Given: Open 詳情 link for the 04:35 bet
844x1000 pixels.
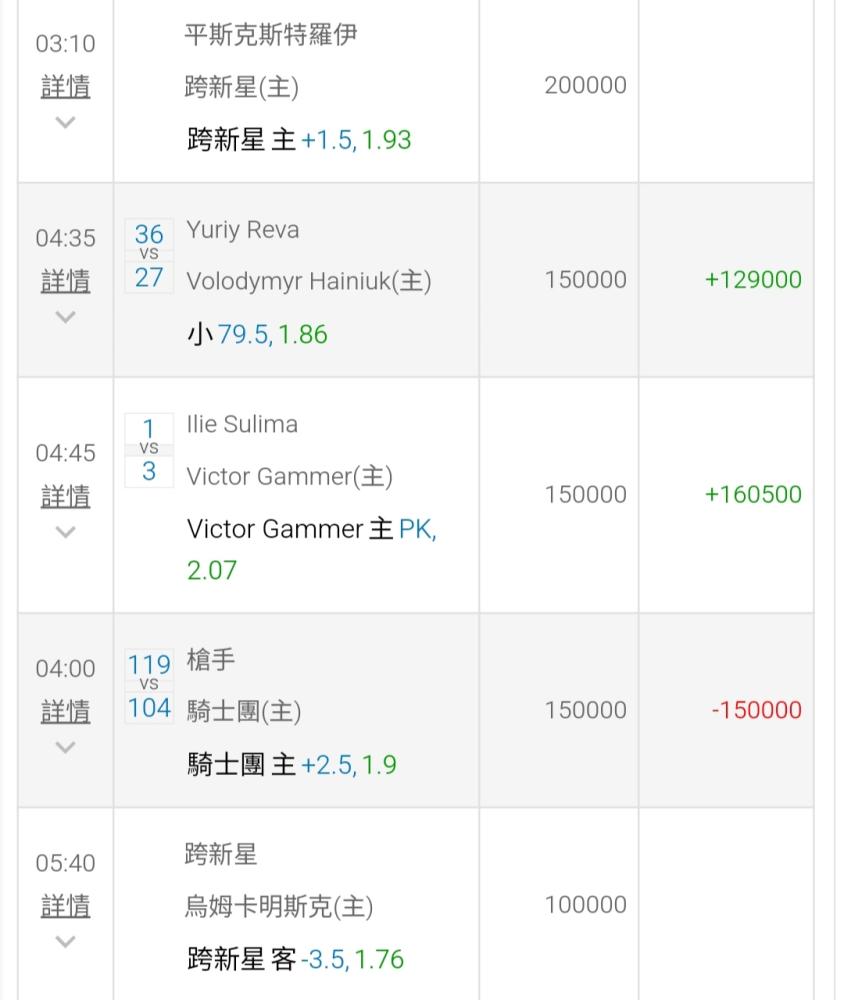Looking at the screenshot, I should tap(66, 281).
